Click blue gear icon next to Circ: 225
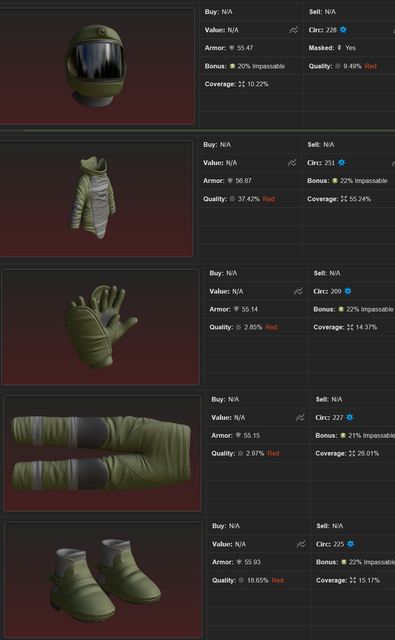Viewport: 395px width, 640px height. 351,544
